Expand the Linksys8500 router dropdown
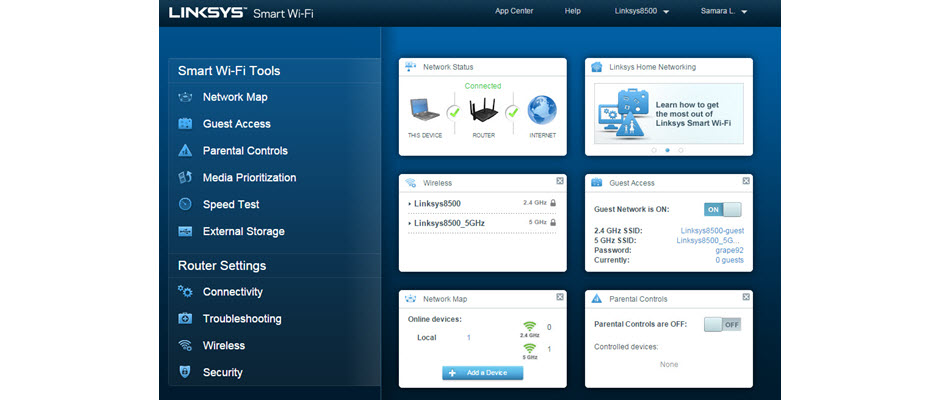The width and height of the screenshot is (940, 400). pyautogui.click(x=641, y=11)
